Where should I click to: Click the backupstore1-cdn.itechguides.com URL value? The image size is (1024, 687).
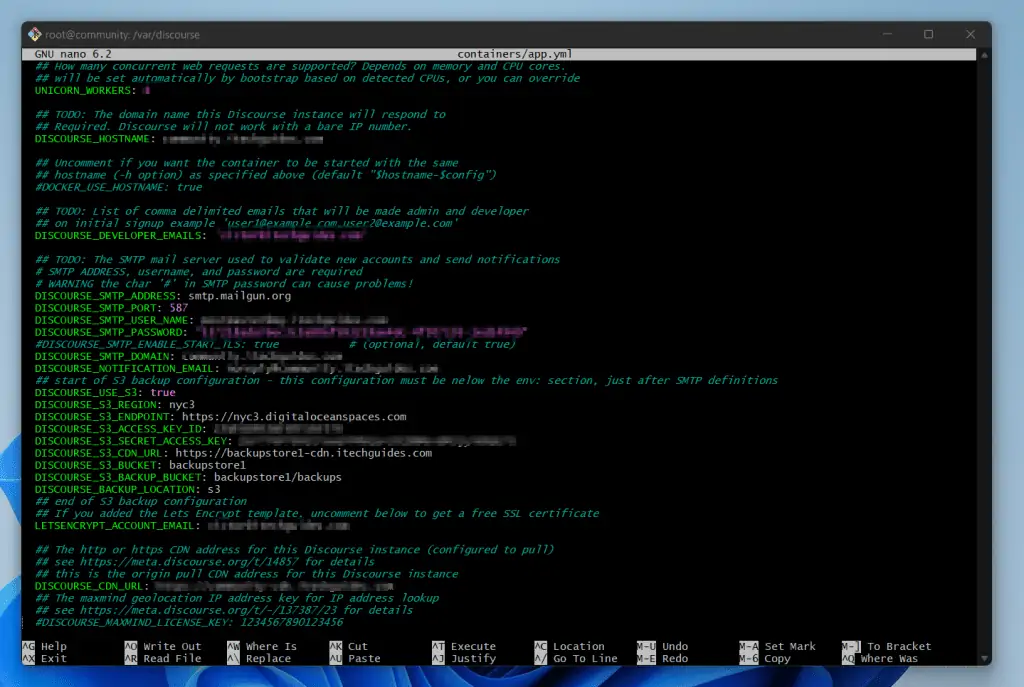pos(304,453)
